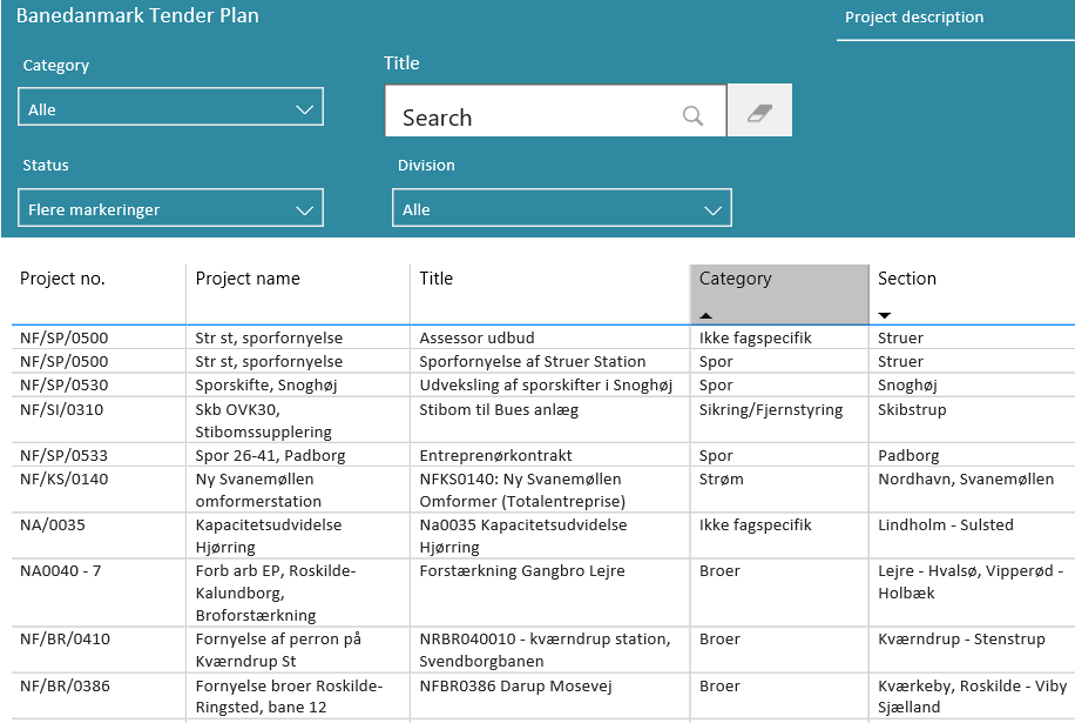Click the Title column header
This screenshot has height=723, width=1075.
tap(436, 279)
